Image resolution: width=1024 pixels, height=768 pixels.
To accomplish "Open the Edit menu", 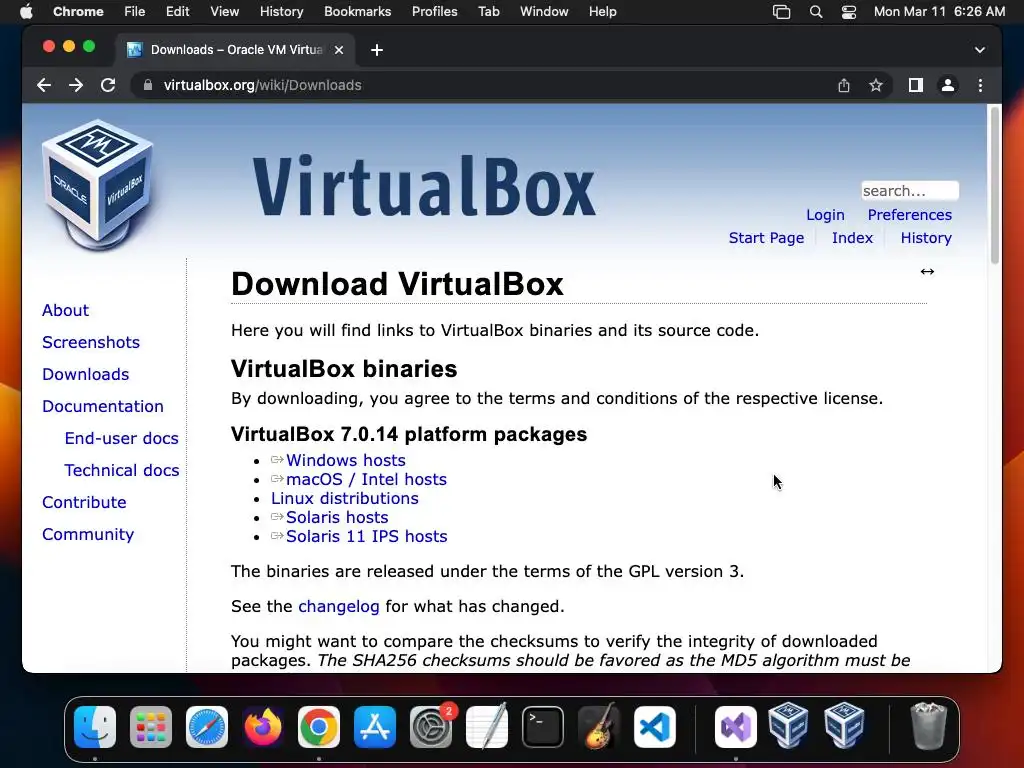I will pos(177,12).
